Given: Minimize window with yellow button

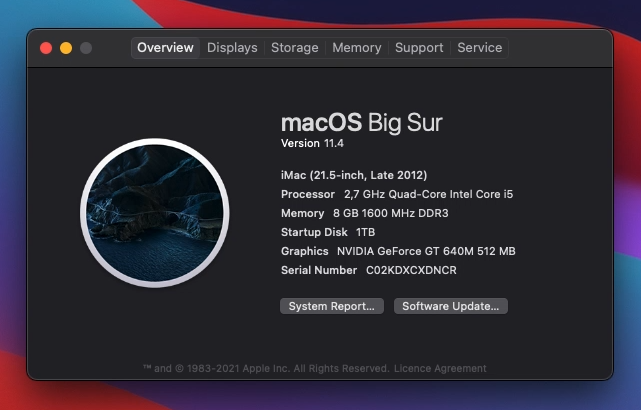Looking at the screenshot, I should (x=66, y=48).
